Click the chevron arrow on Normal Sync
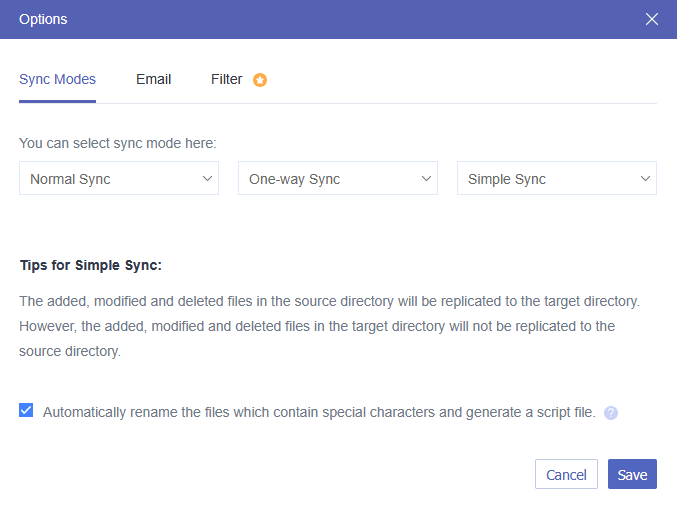 (208, 179)
